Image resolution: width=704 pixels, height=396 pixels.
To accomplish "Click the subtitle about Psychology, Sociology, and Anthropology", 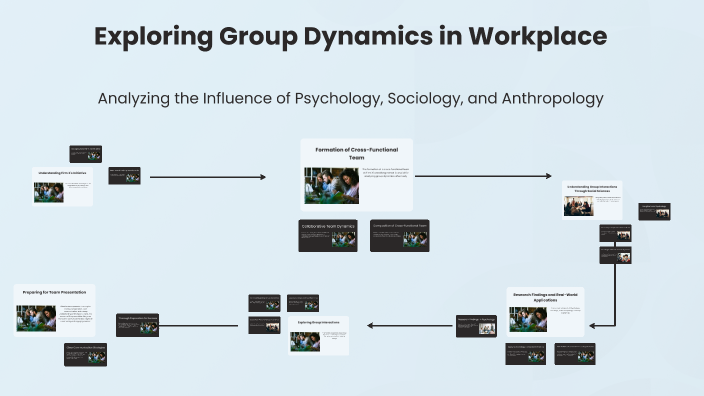I will coord(351,98).
